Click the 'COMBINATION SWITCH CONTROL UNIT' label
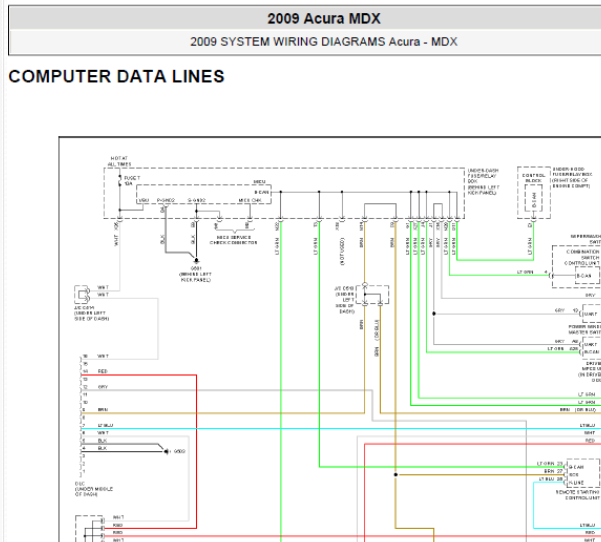This screenshot has width=601, height=542. pos(582,258)
